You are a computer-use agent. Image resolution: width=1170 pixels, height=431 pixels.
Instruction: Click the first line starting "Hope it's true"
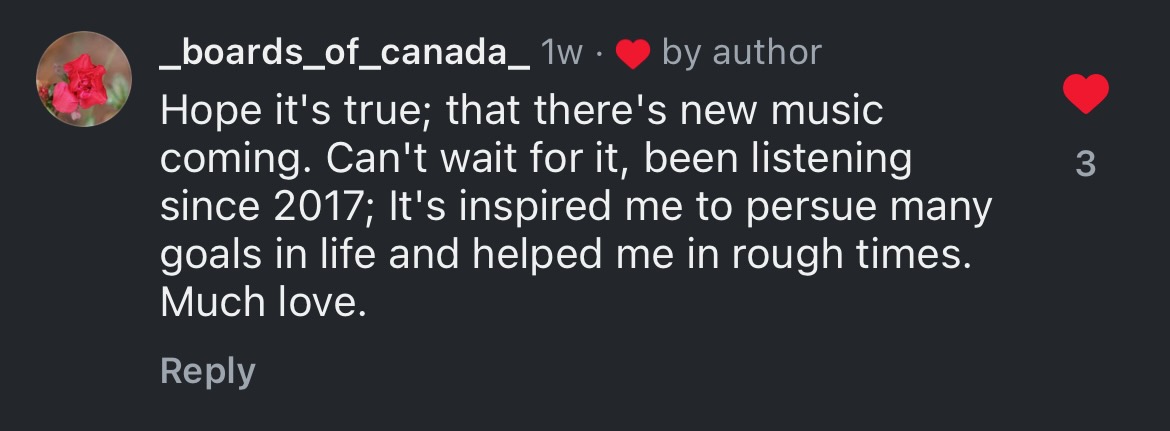(x=522, y=112)
